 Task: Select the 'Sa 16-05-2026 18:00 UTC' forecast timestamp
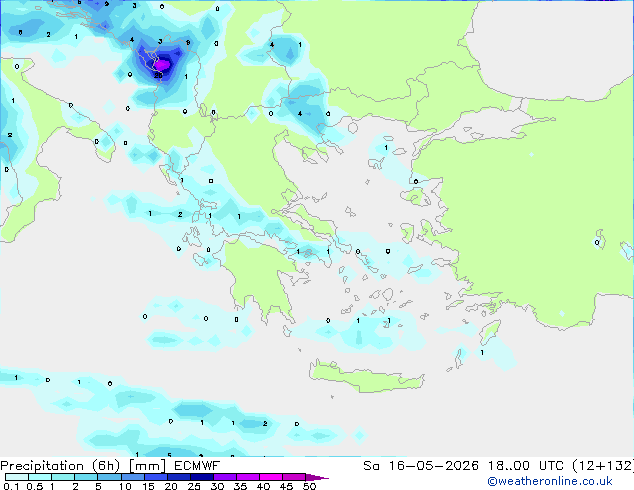pyautogui.click(x=463, y=466)
